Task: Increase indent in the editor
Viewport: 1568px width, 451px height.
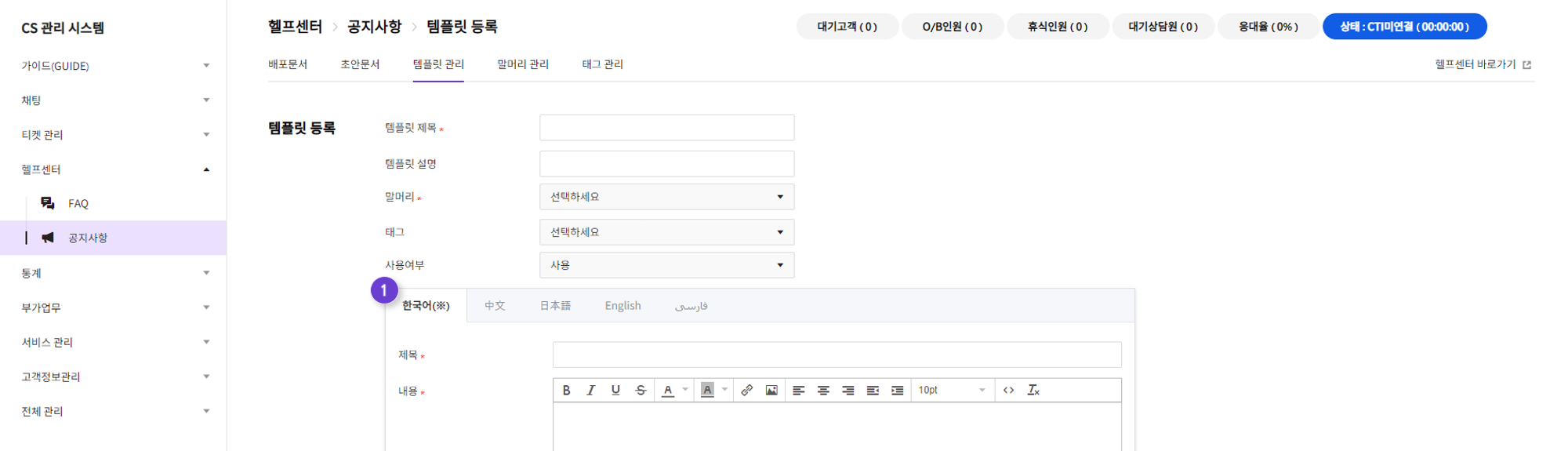Action: [x=898, y=390]
